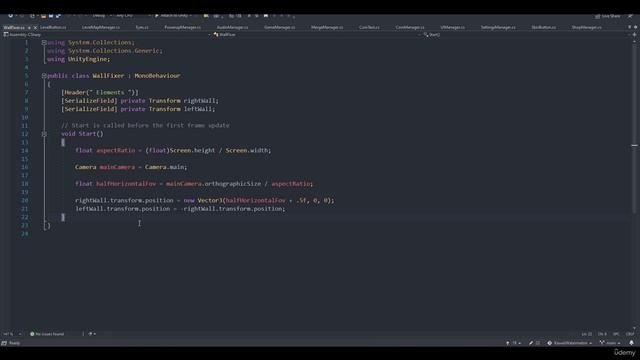Click the aspectRatio variable on line 14
The height and width of the screenshot is (360, 640).
pos(116,151)
